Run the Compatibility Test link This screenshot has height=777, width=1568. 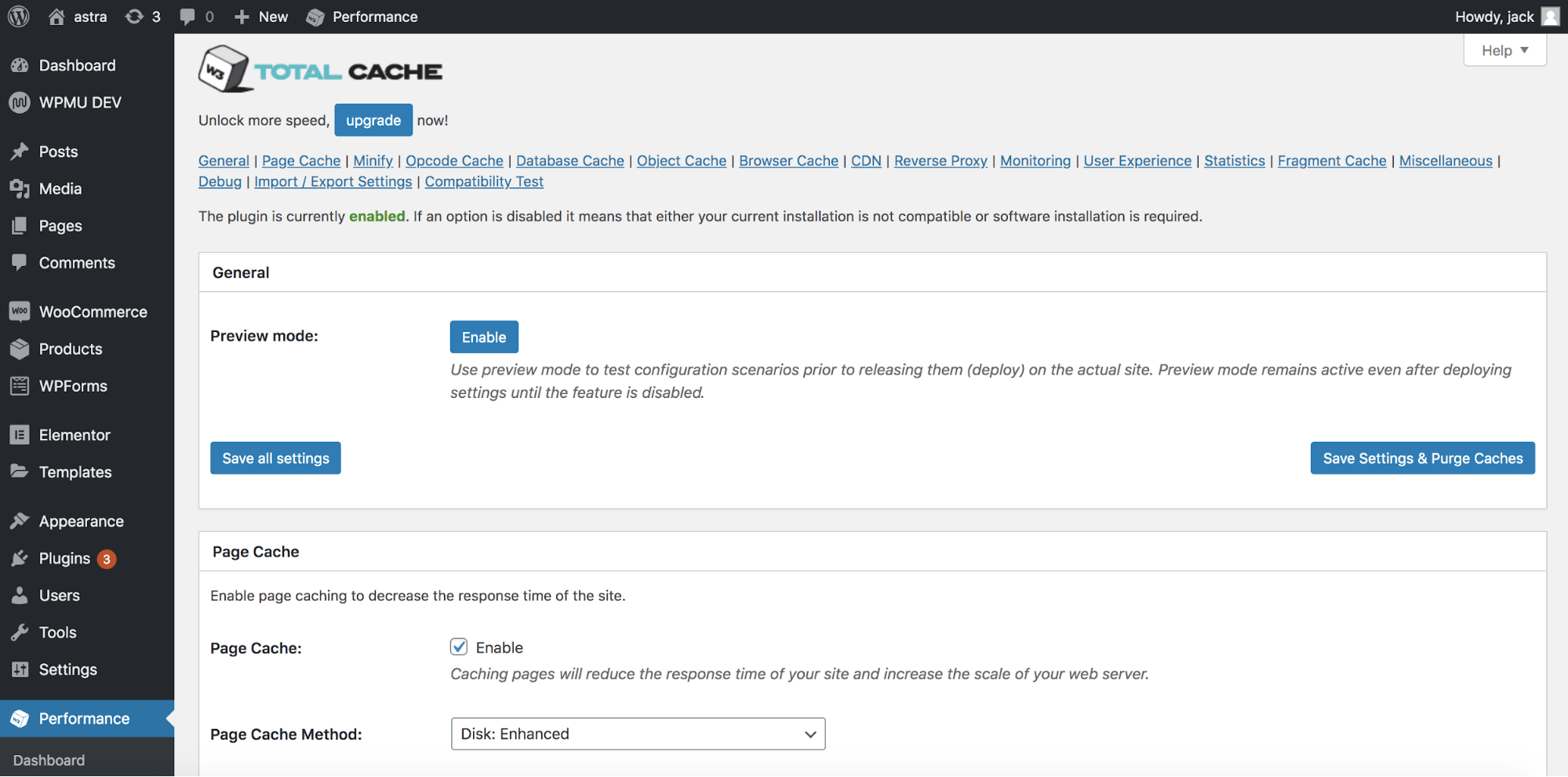pyautogui.click(x=484, y=181)
